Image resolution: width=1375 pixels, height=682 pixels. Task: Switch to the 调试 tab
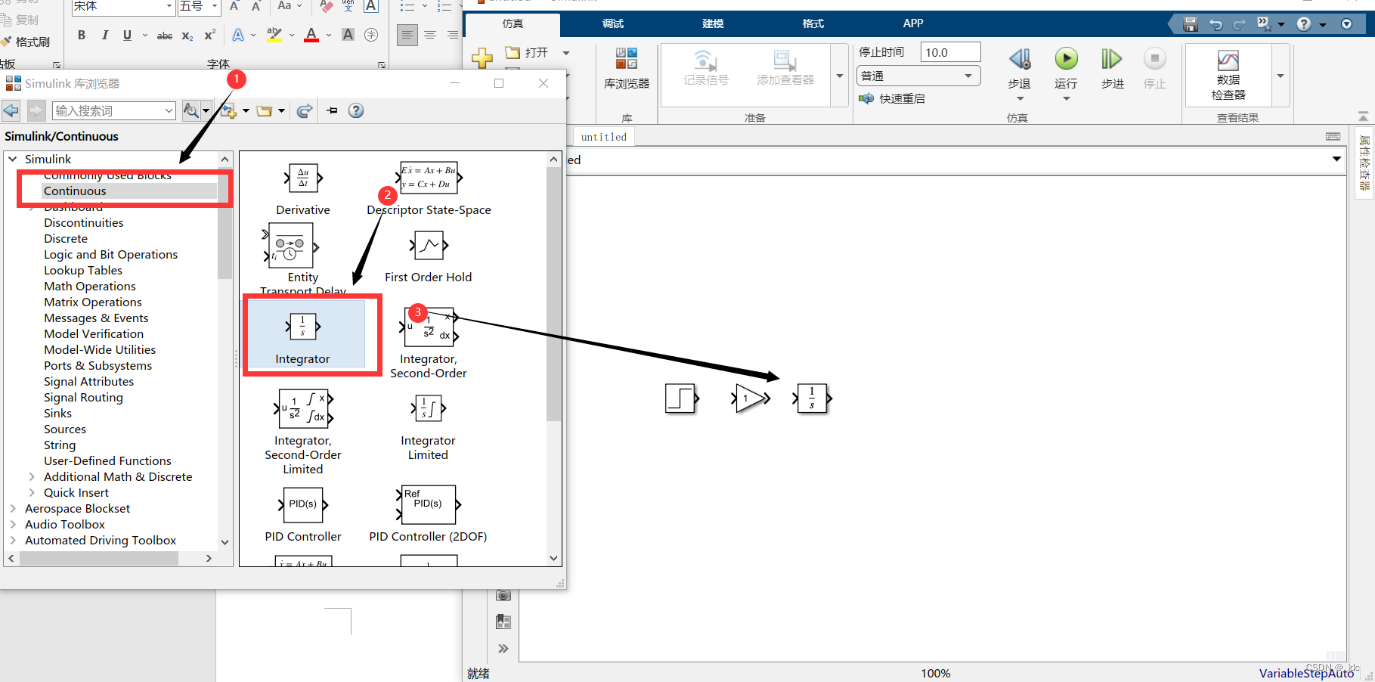[x=613, y=23]
